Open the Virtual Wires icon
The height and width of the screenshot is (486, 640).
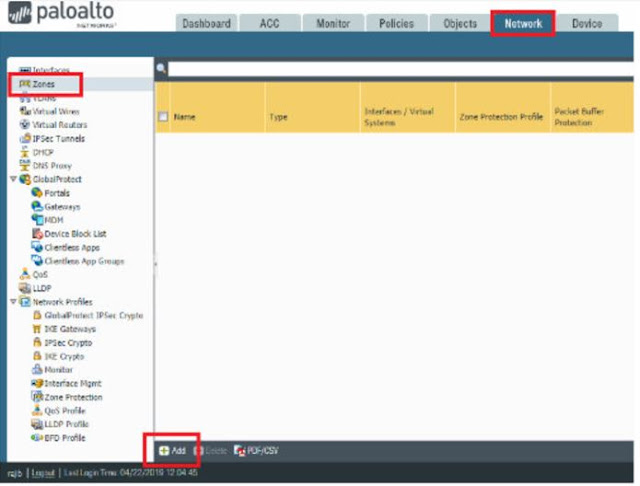25,111
